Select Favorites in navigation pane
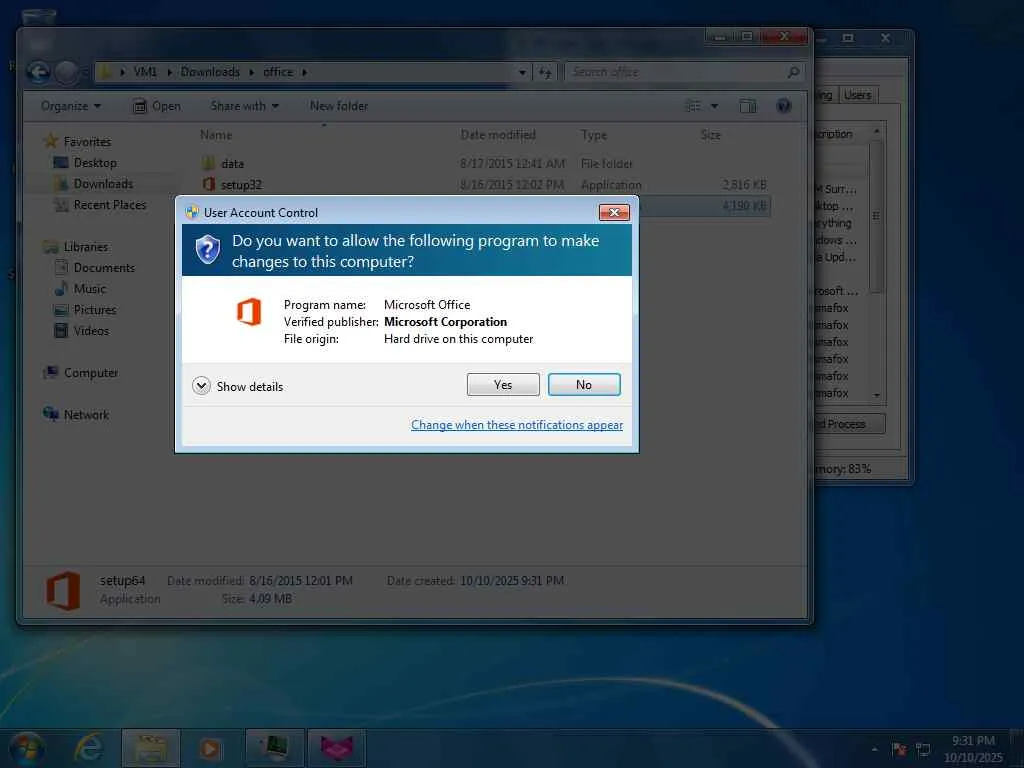 click(x=87, y=142)
